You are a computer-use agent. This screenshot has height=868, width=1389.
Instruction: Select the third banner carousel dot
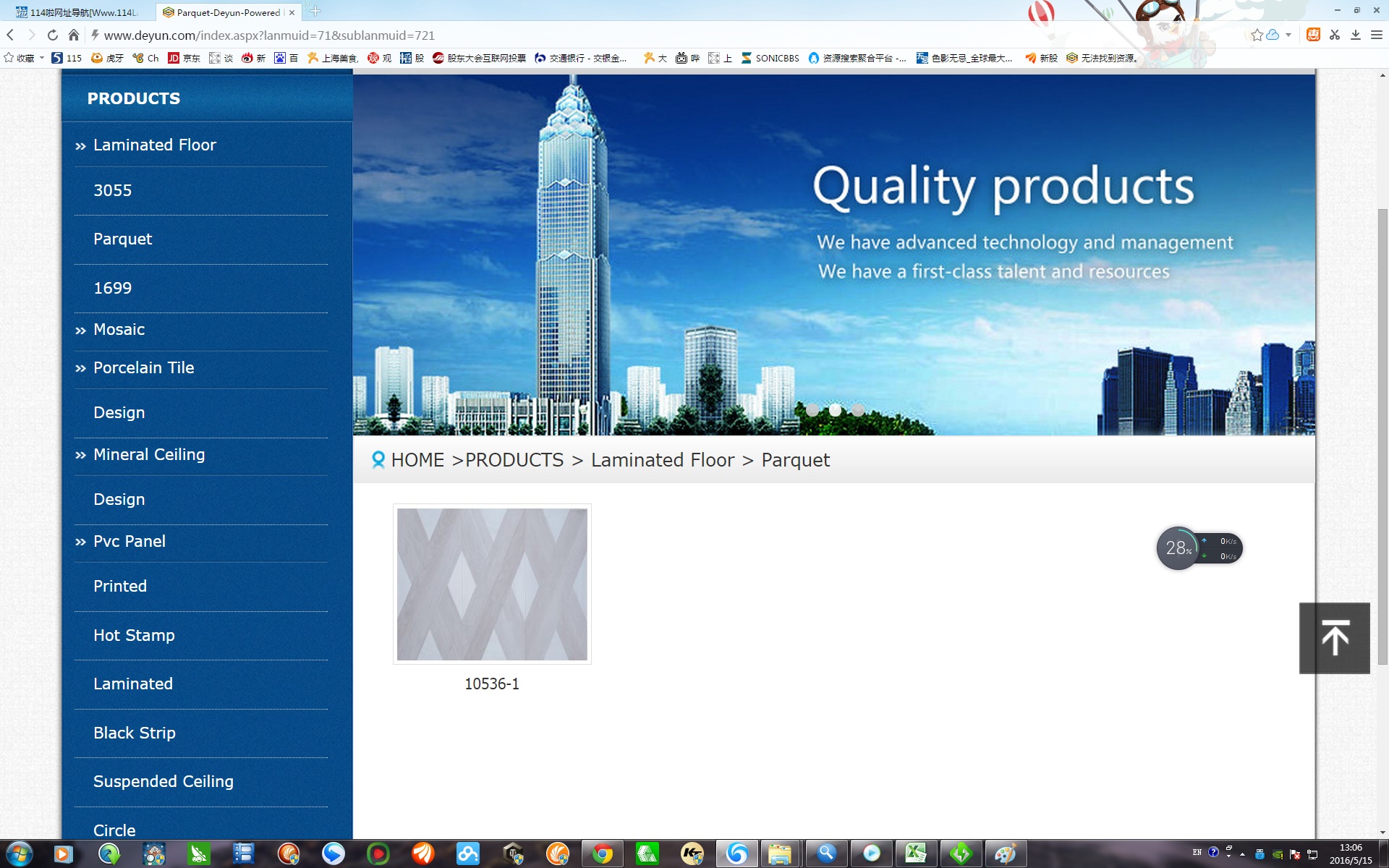(858, 410)
